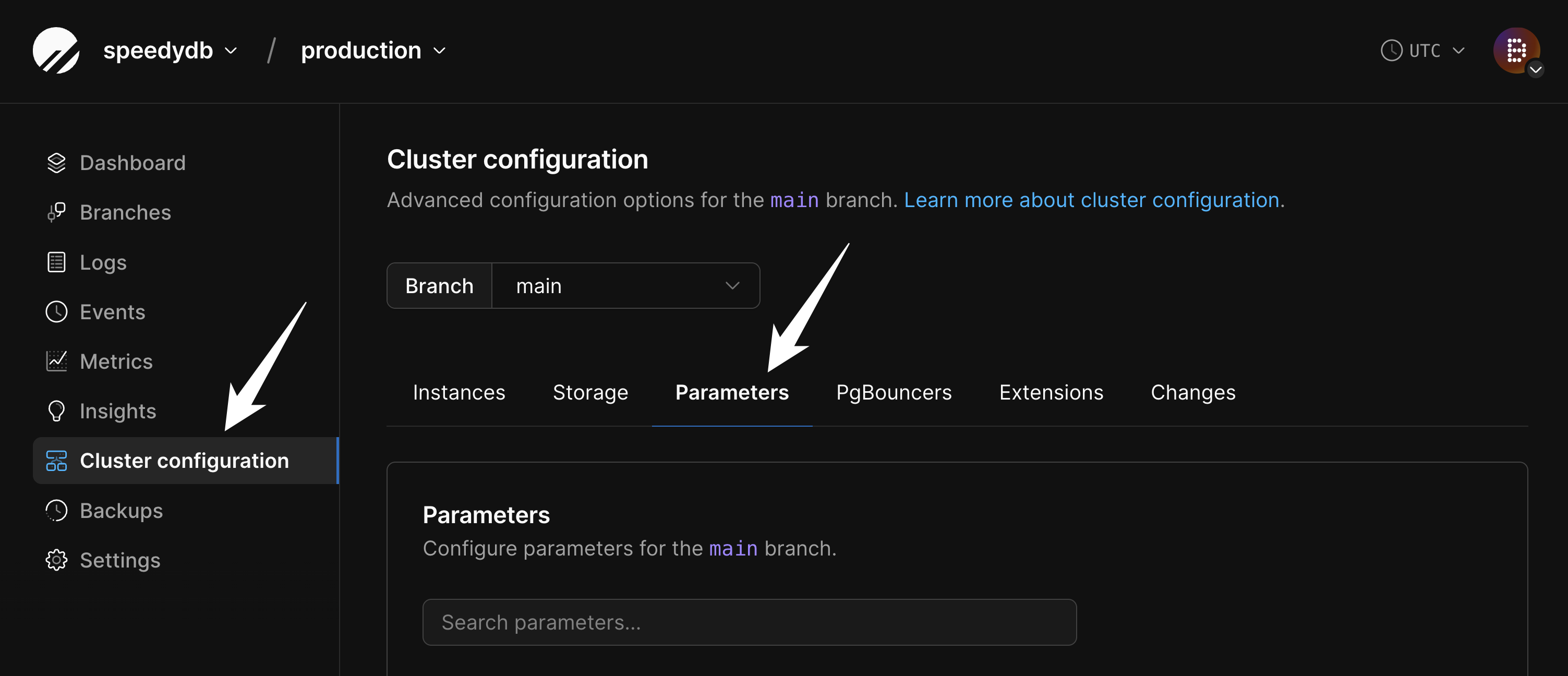The width and height of the screenshot is (1568, 676).
Task: Select the Dashboard icon in the sidebar
Action: point(56,162)
